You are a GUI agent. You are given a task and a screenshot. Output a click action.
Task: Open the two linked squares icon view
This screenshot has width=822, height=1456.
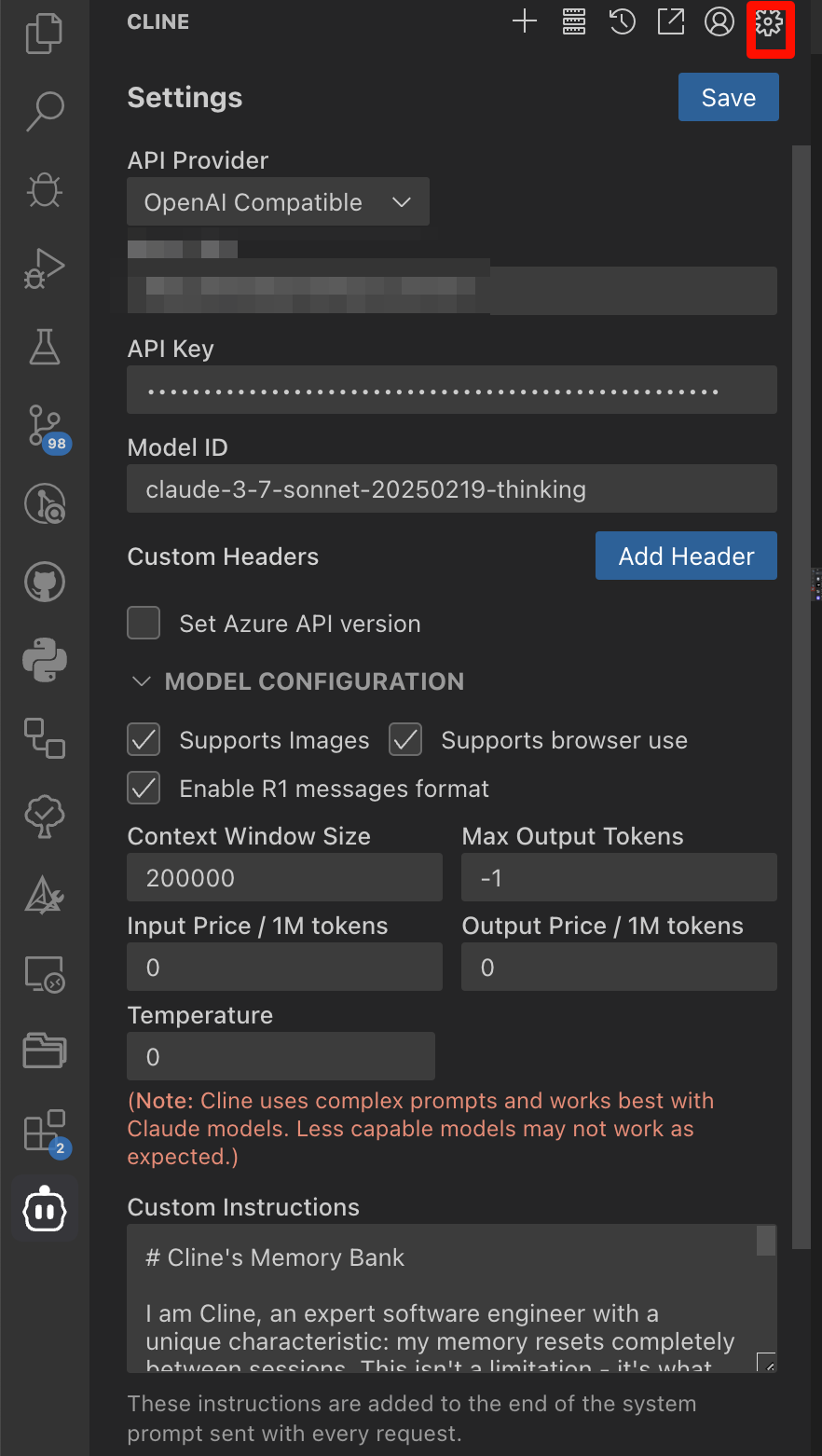[45, 738]
